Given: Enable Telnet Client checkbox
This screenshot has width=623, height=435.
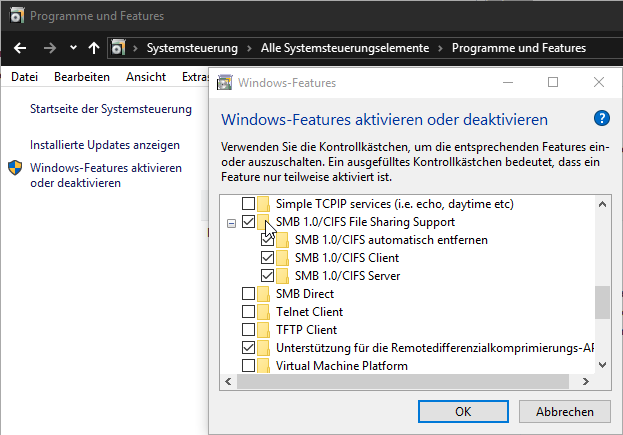Looking at the screenshot, I should (248, 311).
